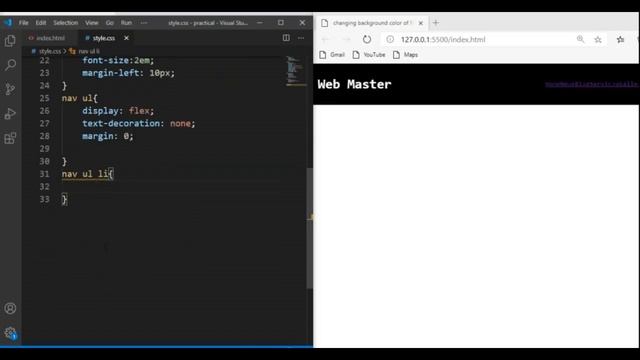The image size is (640, 360).
Task: Open the browser zoom magnifier icon
Action: tap(580, 39)
